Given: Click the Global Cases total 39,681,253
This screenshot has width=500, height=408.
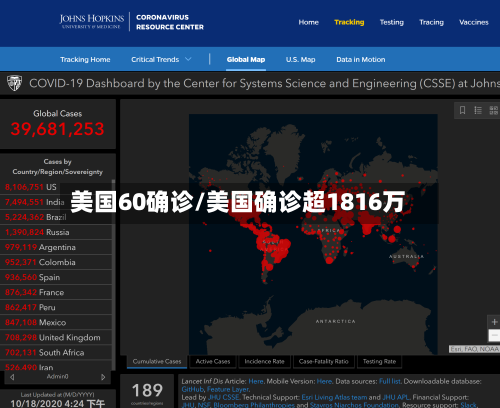Looking at the screenshot, I should coord(57,129).
